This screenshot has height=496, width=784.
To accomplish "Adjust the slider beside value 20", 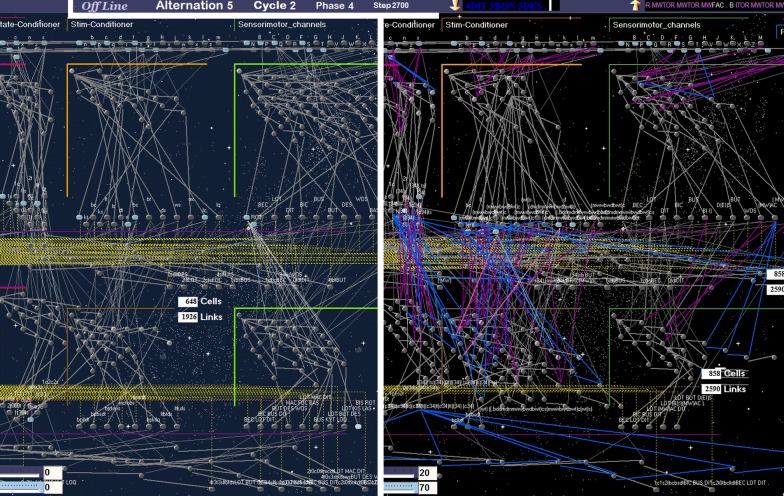I will click(x=400, y=473).
